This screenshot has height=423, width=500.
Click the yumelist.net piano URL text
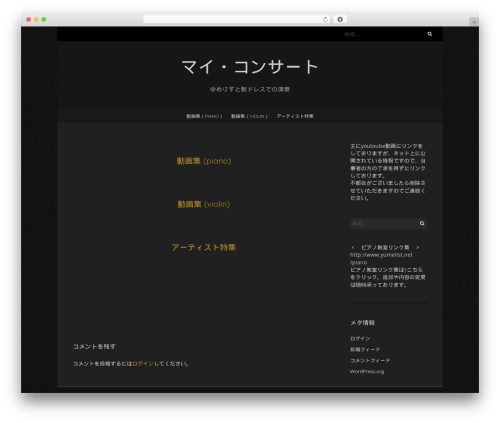pos(381,259)
